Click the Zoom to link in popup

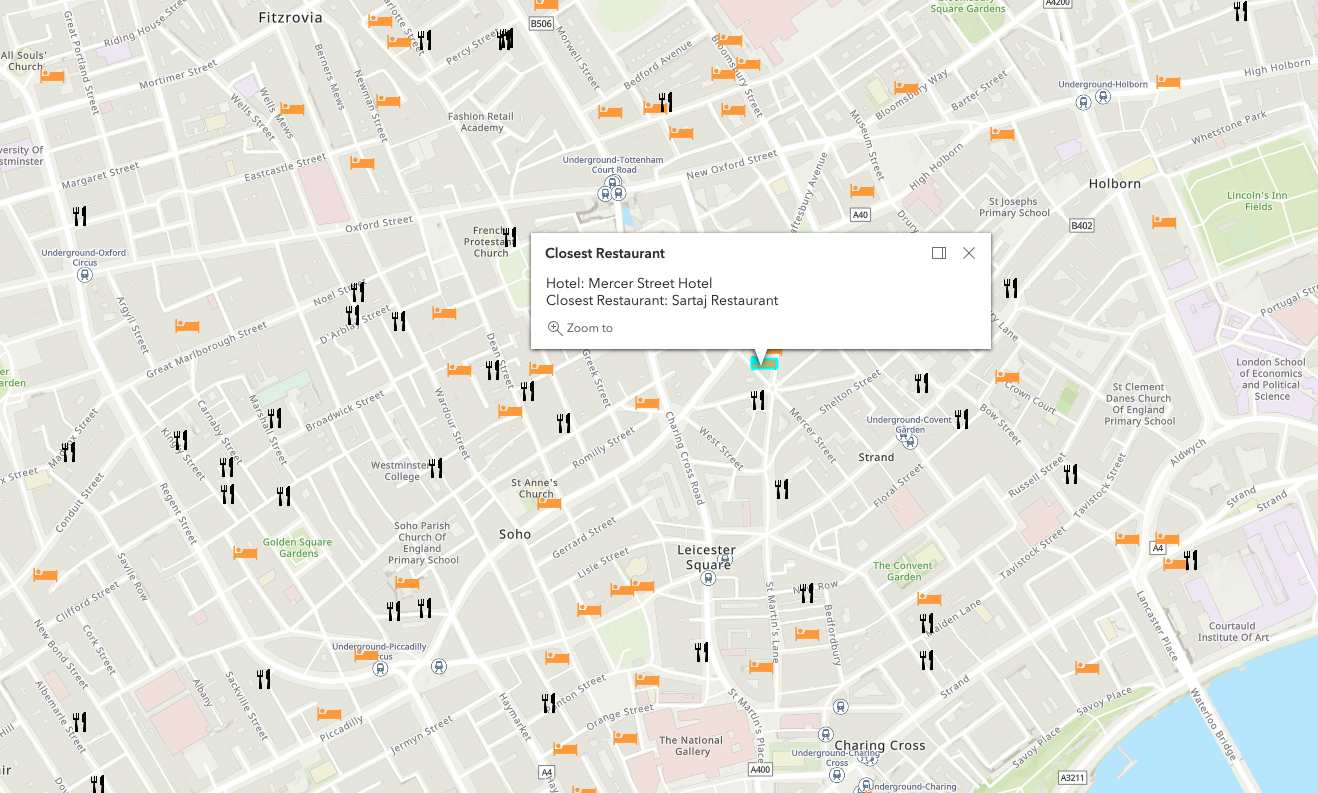coord(580,328)
